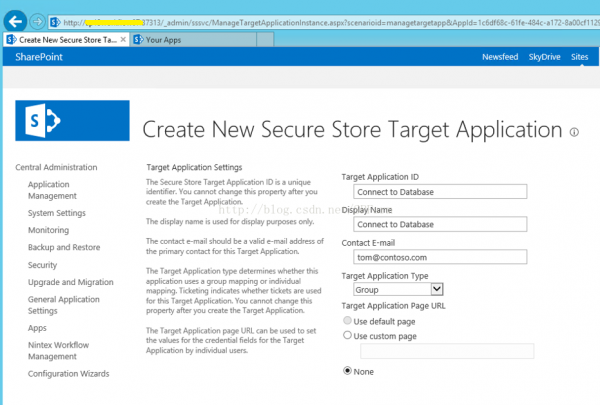Open Configuration Wizards in the sidebar
Image resolution: width=600 pixels, height=405 pixels.
click(68, 374)
